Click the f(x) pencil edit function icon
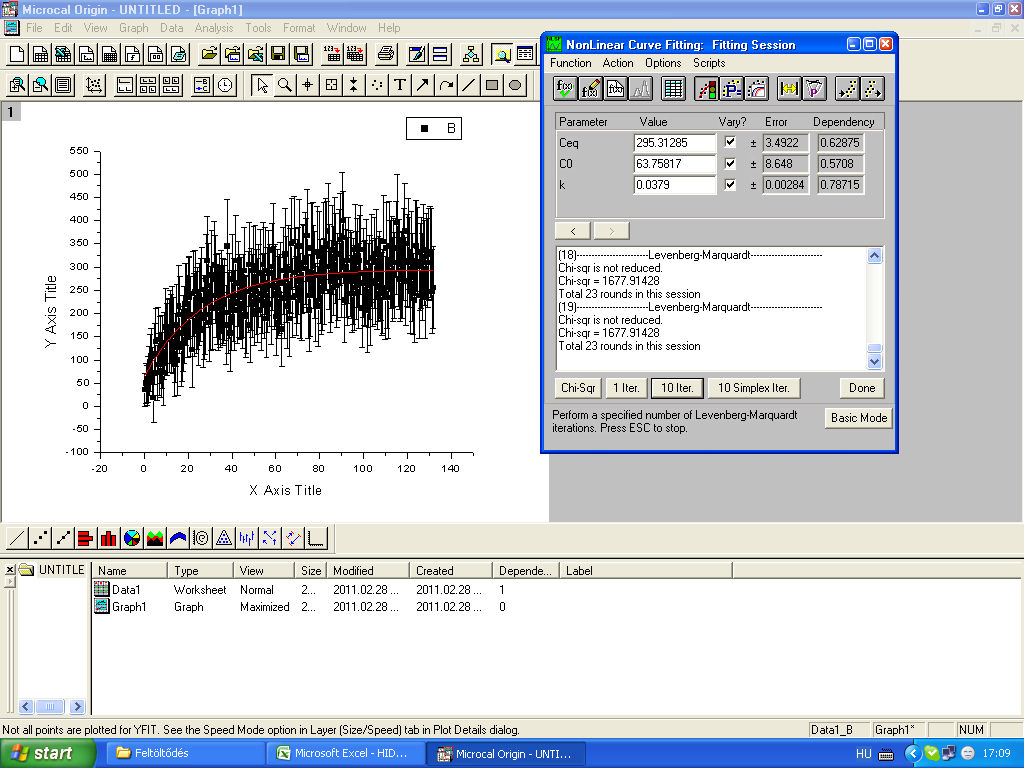 coord(590,89)
